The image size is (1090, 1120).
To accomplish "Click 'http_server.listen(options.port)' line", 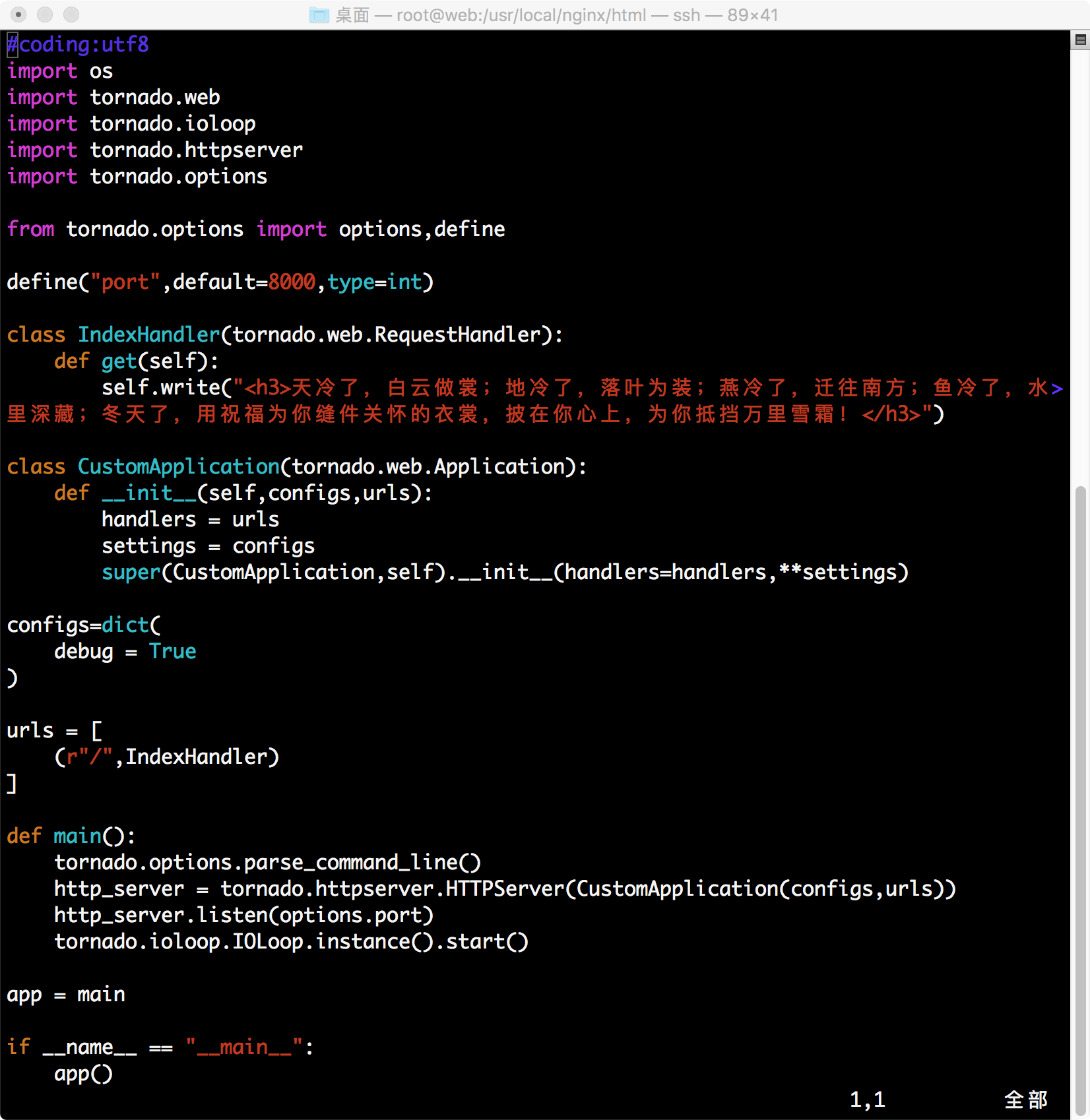I will (x=244, y=915).
